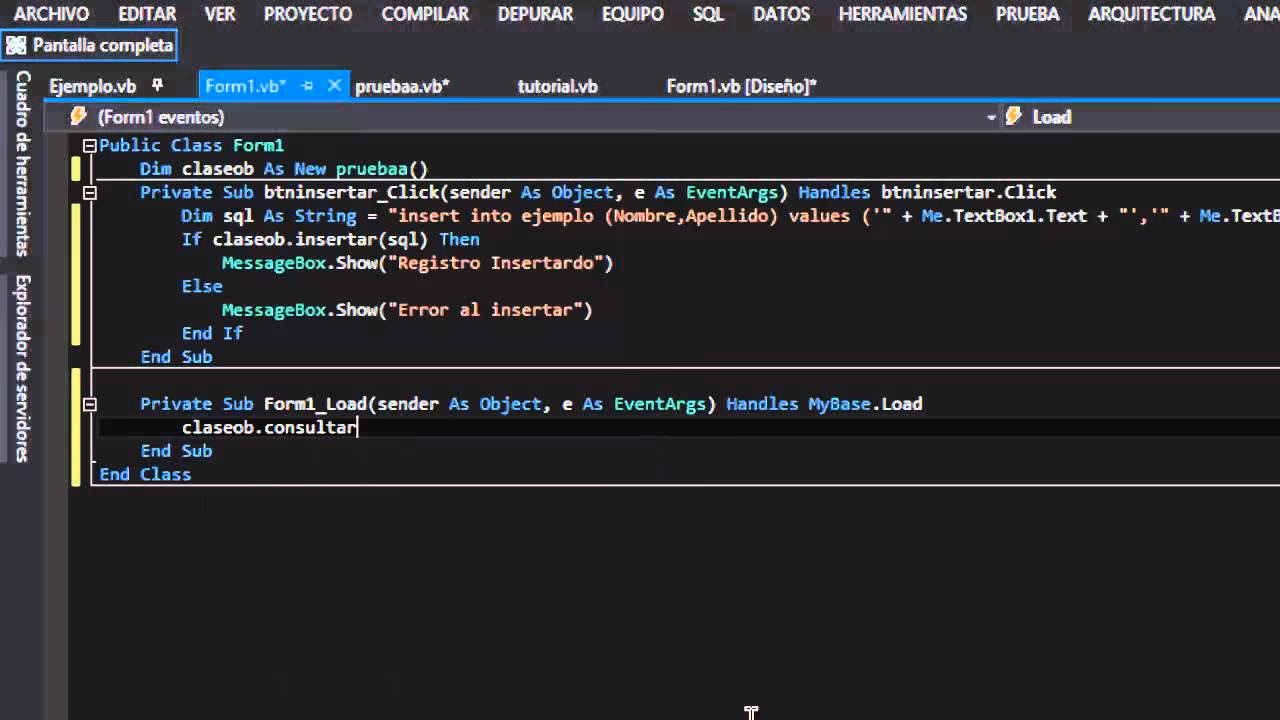Switch to the pruebaa.vb* tab

tap(402, 87)
